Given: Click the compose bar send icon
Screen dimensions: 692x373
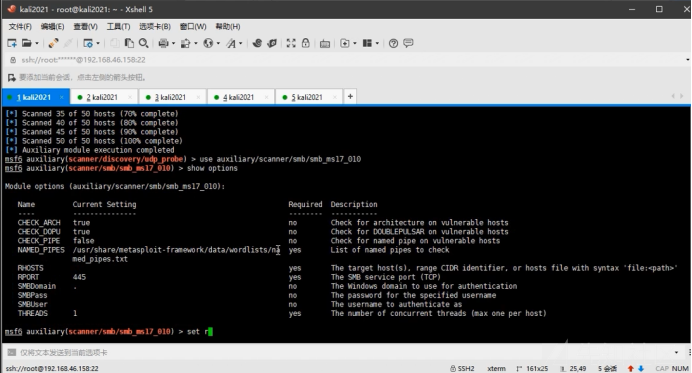Looking at the screenshot, I should click(12, 352).
